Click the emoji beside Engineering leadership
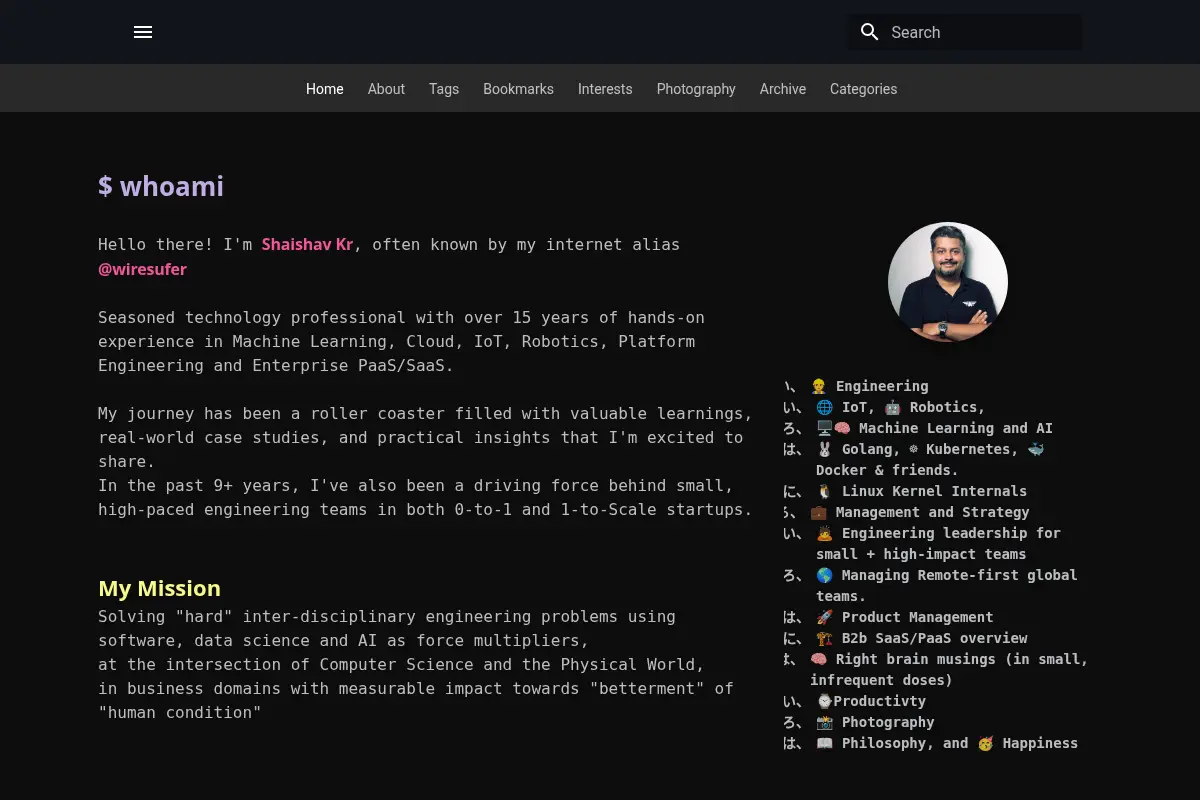Image resolution: width=1200 pixels, height=800 pixels. 825,533
